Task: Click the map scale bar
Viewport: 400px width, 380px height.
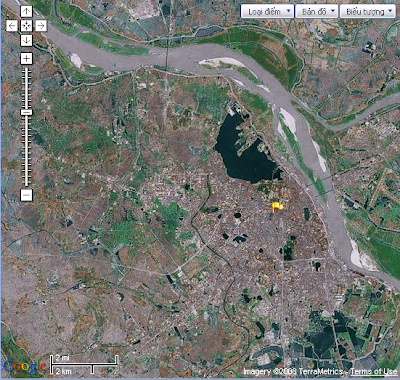Action: pyautogui.click(x=84, y=364)
